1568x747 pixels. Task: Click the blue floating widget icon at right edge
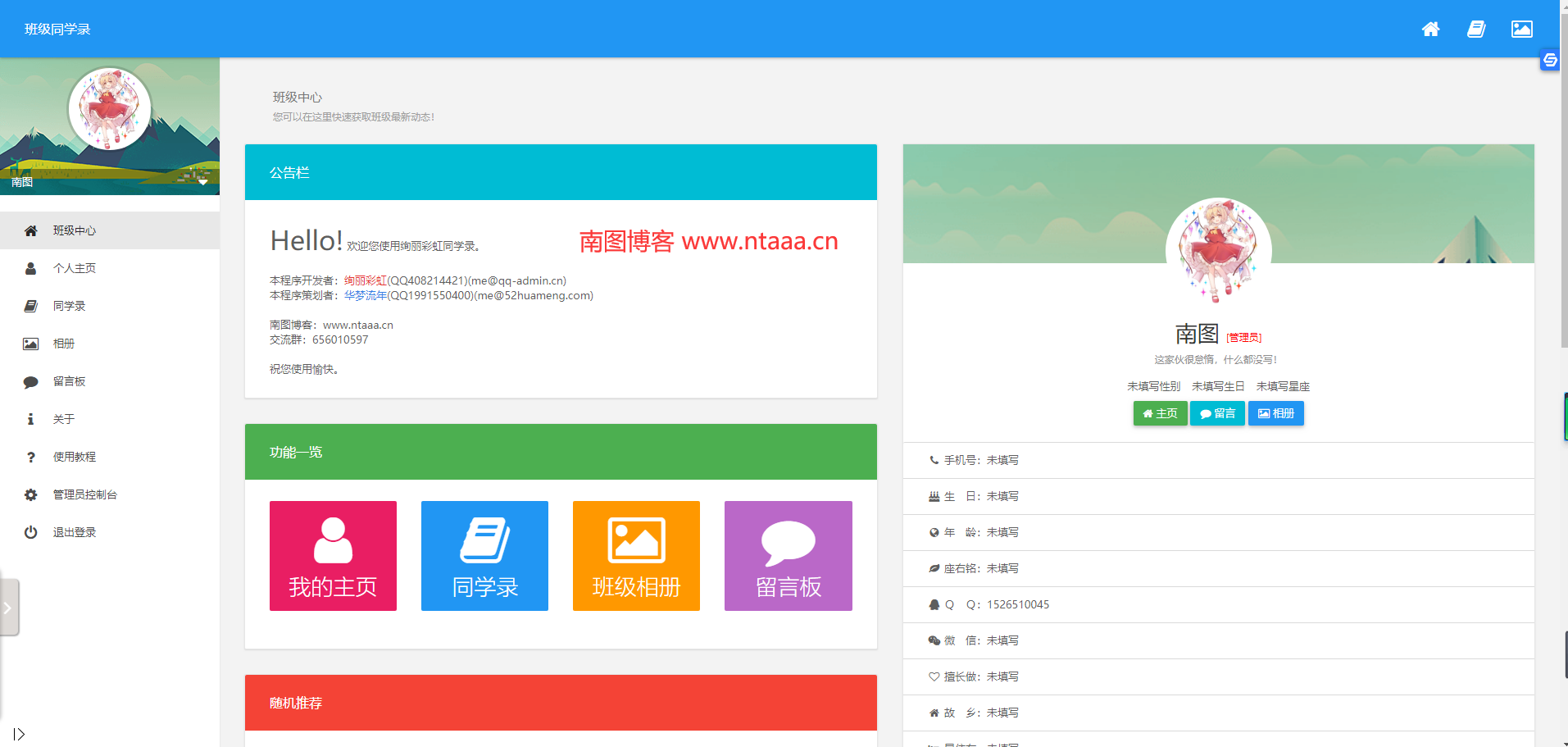[x=1550, y=60]
